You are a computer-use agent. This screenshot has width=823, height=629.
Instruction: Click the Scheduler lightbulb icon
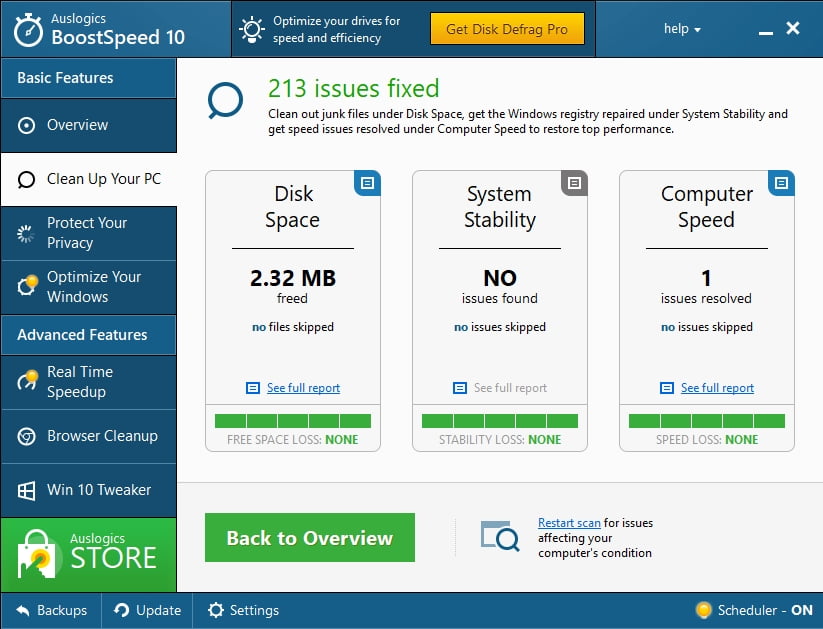point(703,610)
